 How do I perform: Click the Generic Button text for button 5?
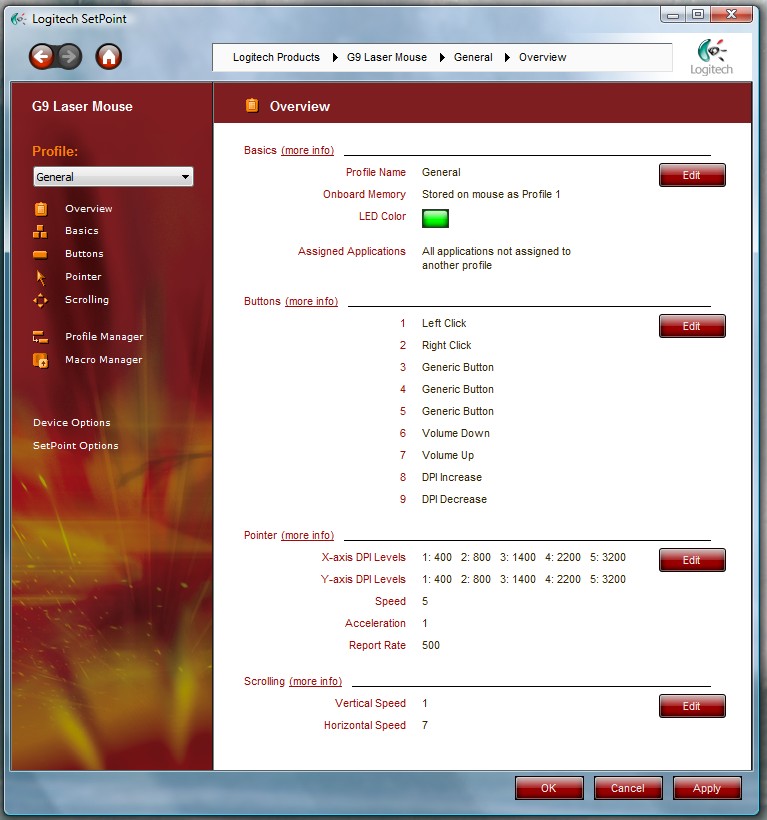(458, 411)
